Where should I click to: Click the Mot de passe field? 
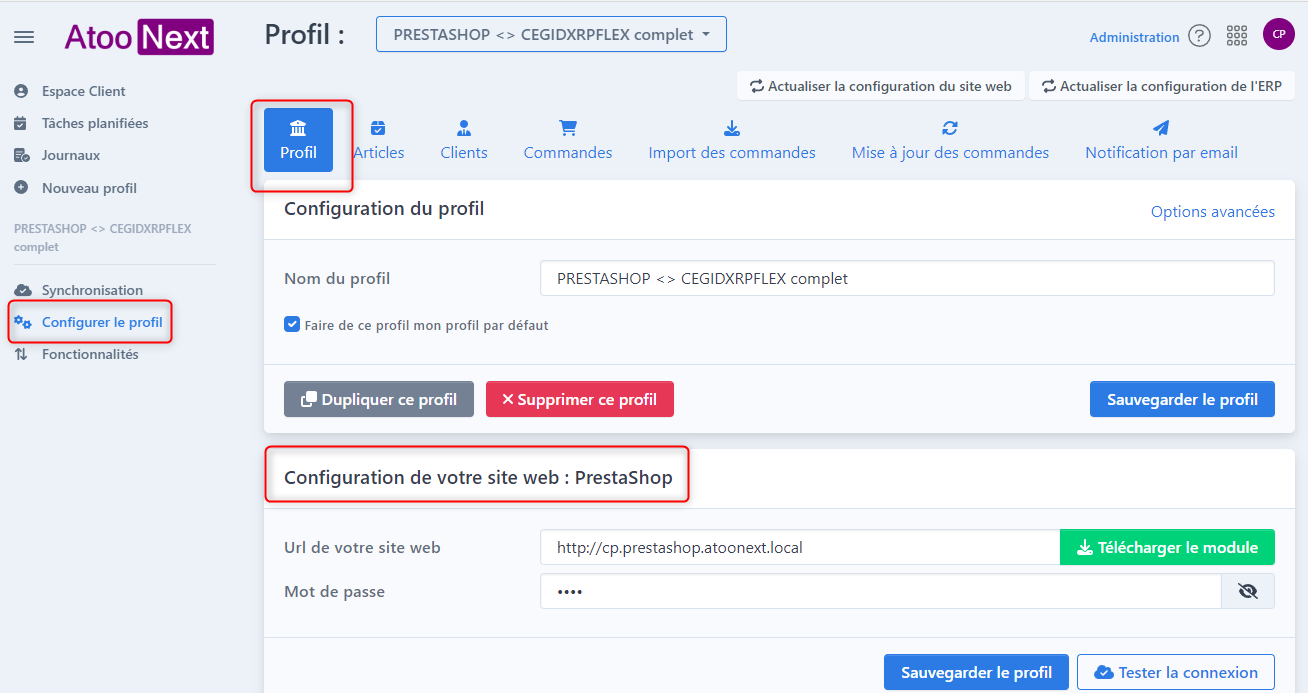pyautogui.click(x=881, y=591)
